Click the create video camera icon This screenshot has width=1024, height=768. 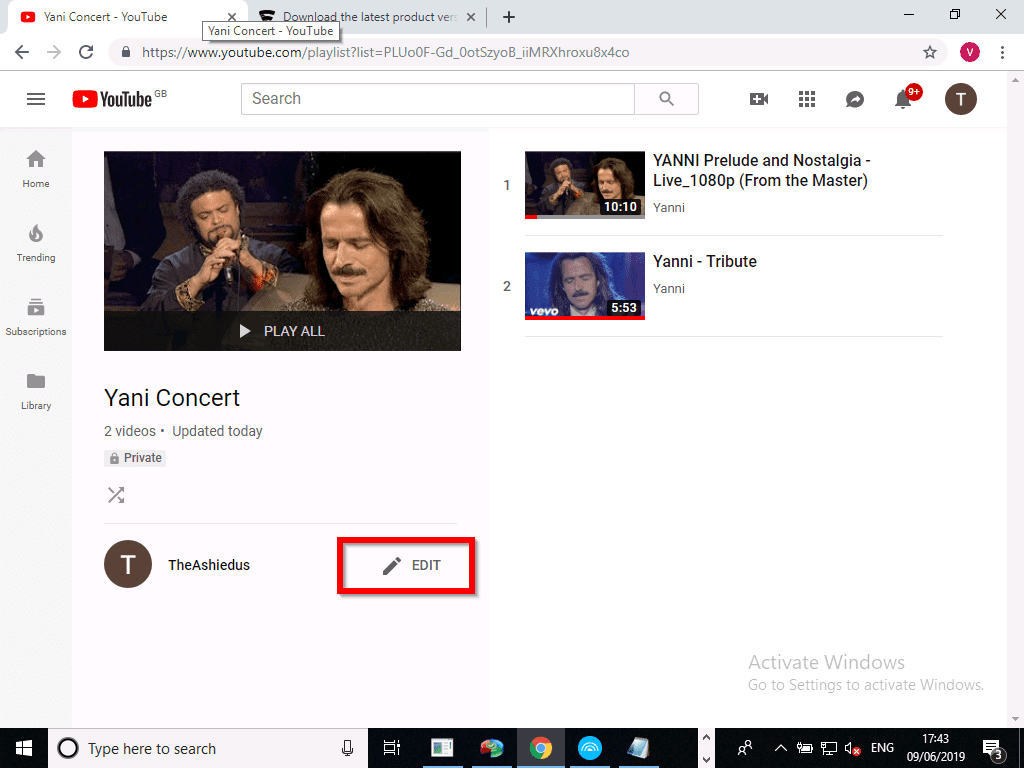click(759, 99)
